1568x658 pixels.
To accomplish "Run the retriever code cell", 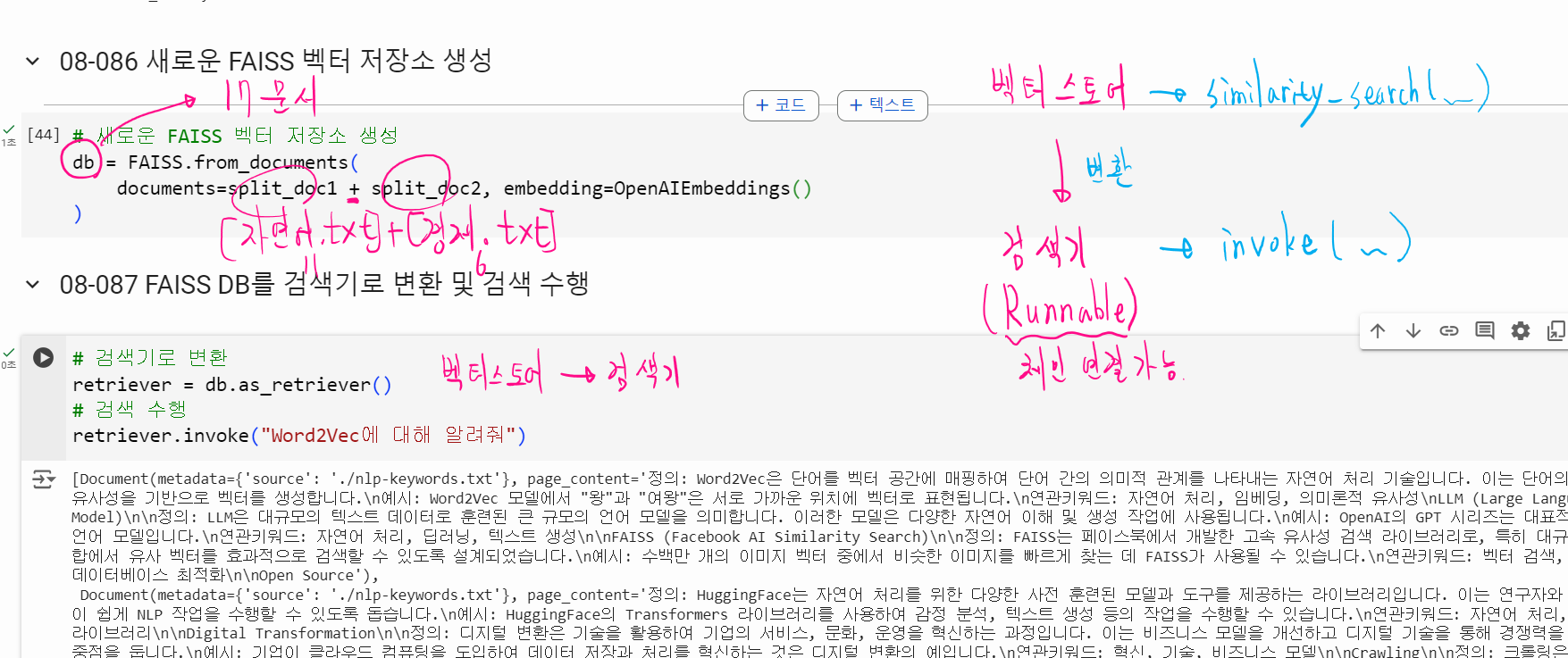I will point(43,358).
